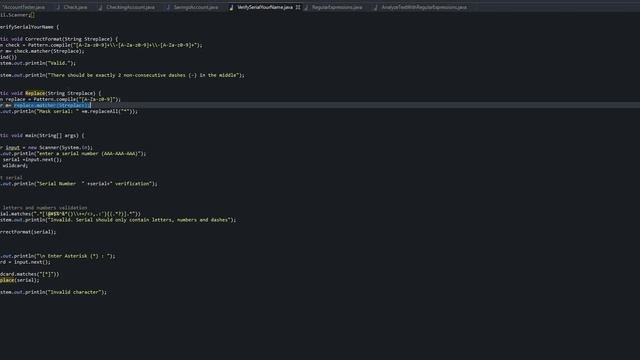Click the Pattern.compile line in CorrectFormat

(101, 45)
